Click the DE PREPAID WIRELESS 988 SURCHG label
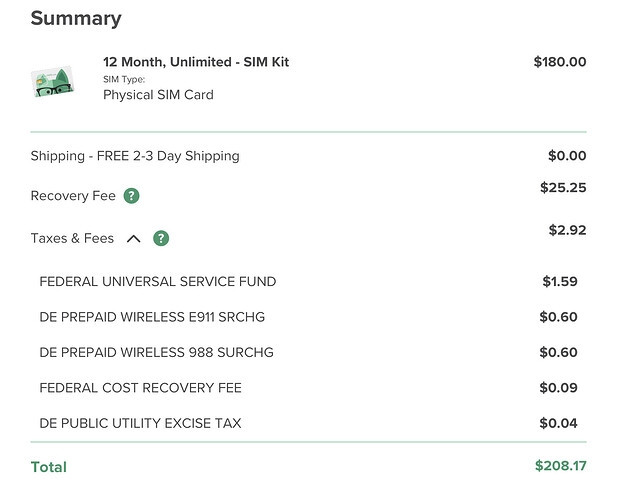Screen dimensions: 619x500 pos(156,352)
